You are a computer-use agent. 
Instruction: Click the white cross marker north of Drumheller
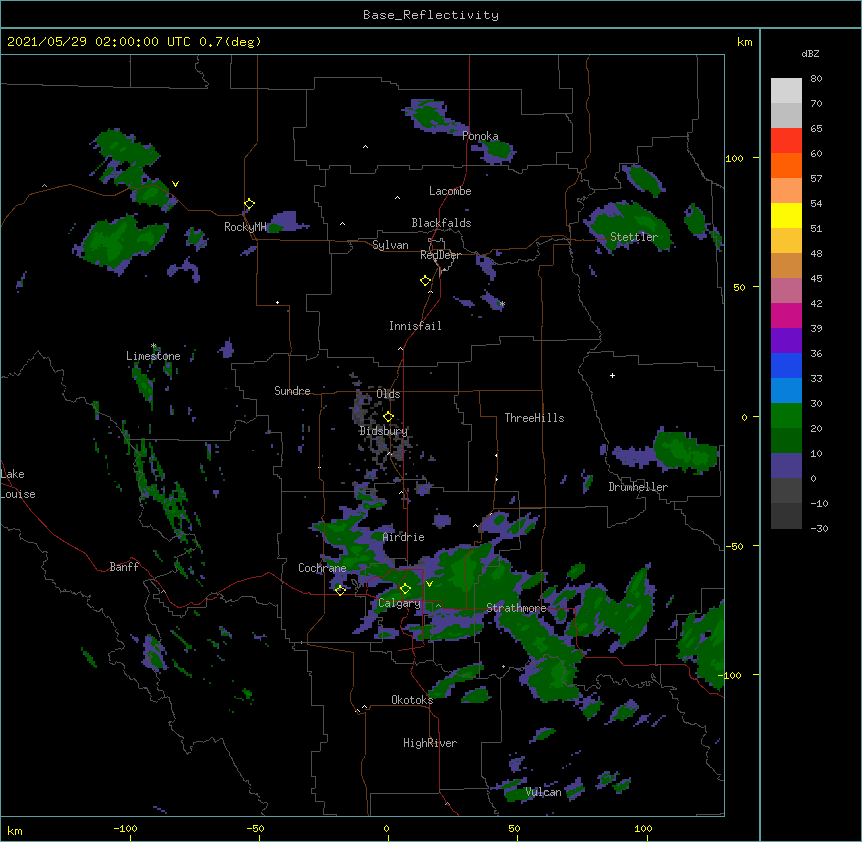tap(612, 375)
